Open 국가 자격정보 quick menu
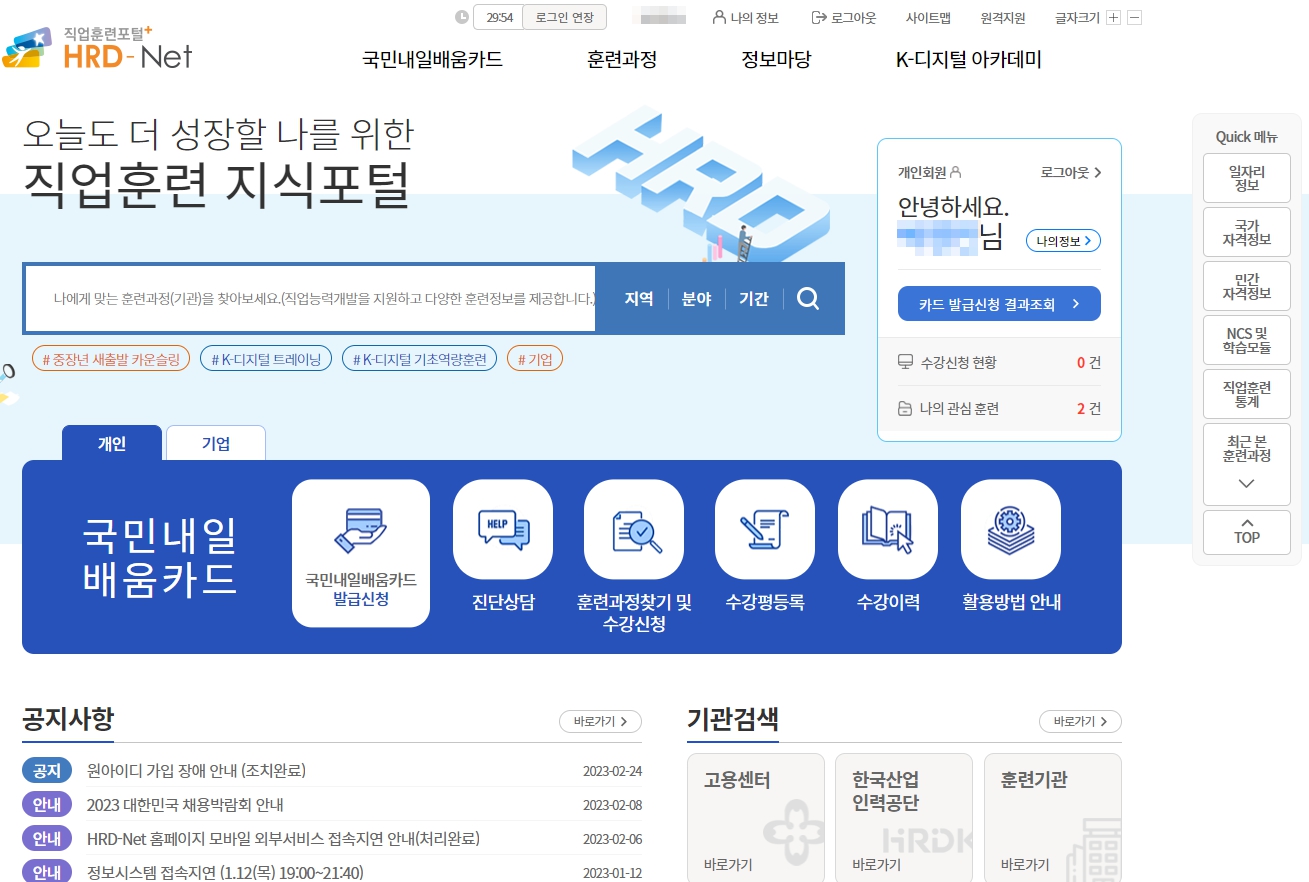 tap(1247, 232)
